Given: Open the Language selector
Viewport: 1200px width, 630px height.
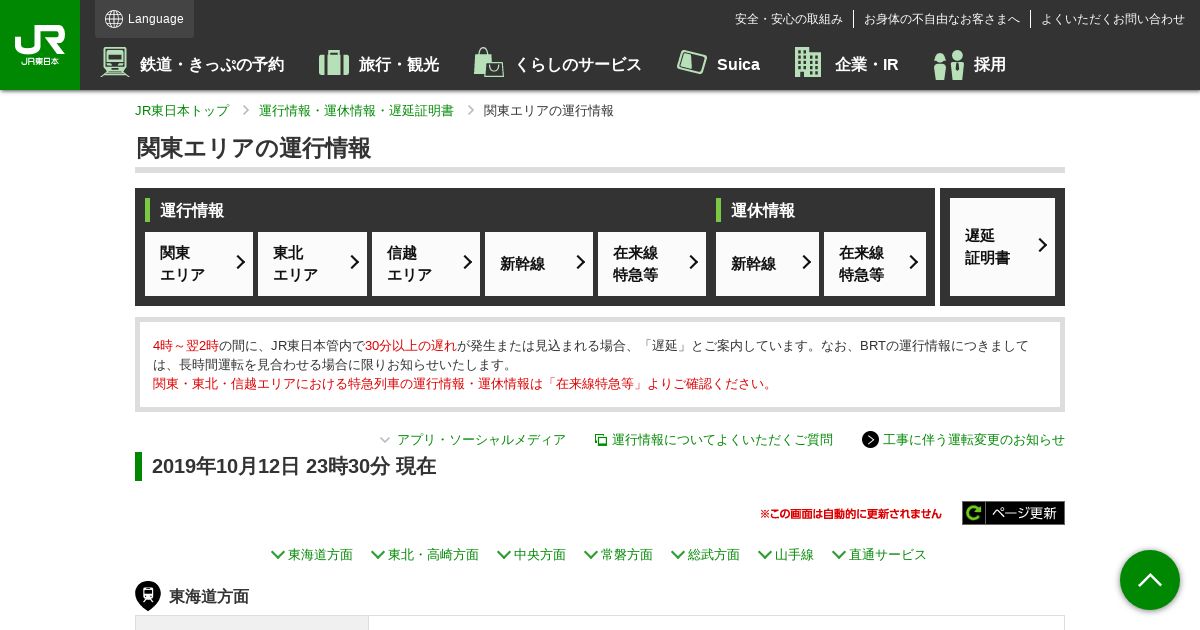Looking at the screenshot, I should [x=144, y=19].
